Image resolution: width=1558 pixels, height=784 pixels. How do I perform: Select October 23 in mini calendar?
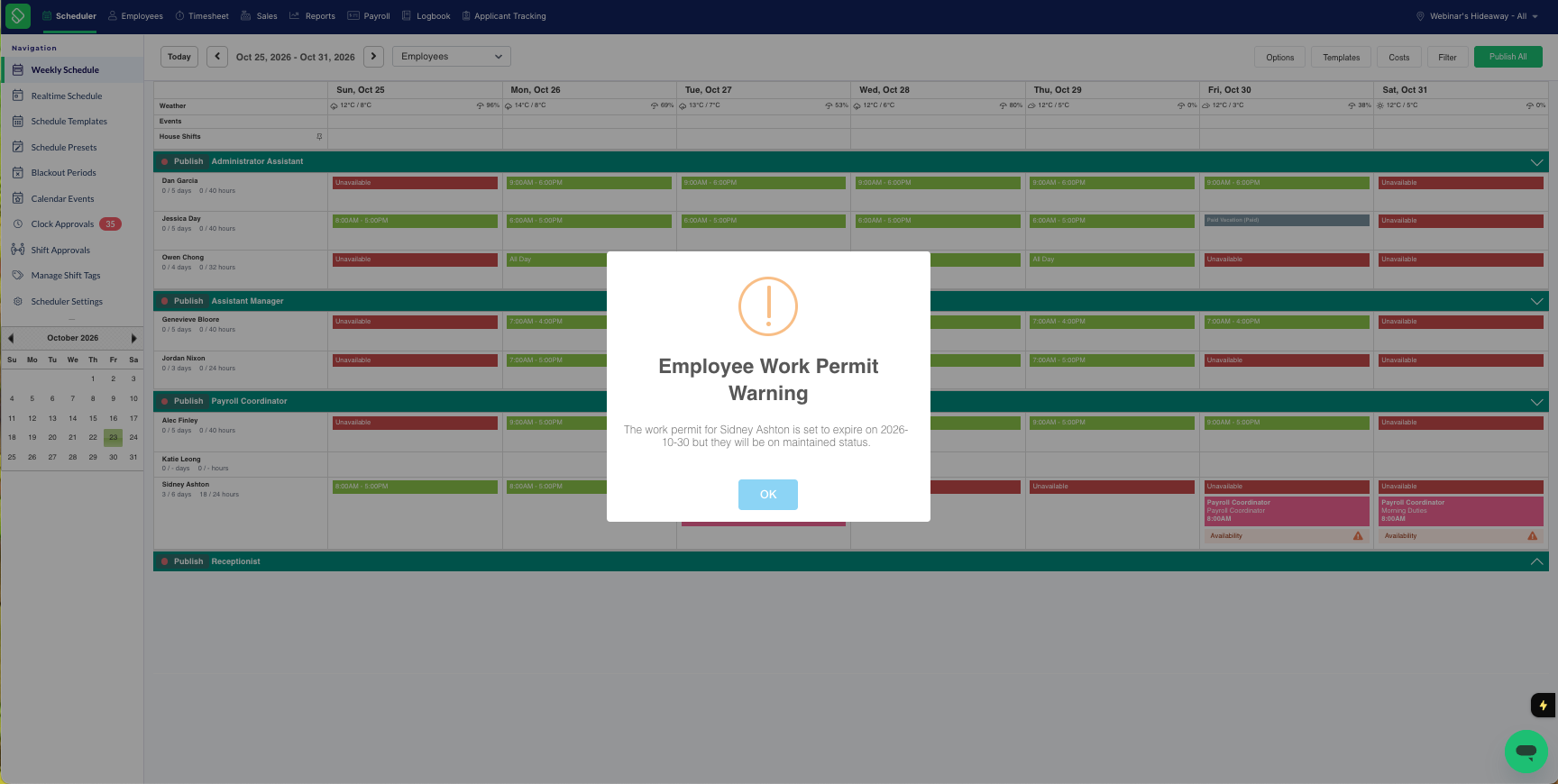[113, 437]
